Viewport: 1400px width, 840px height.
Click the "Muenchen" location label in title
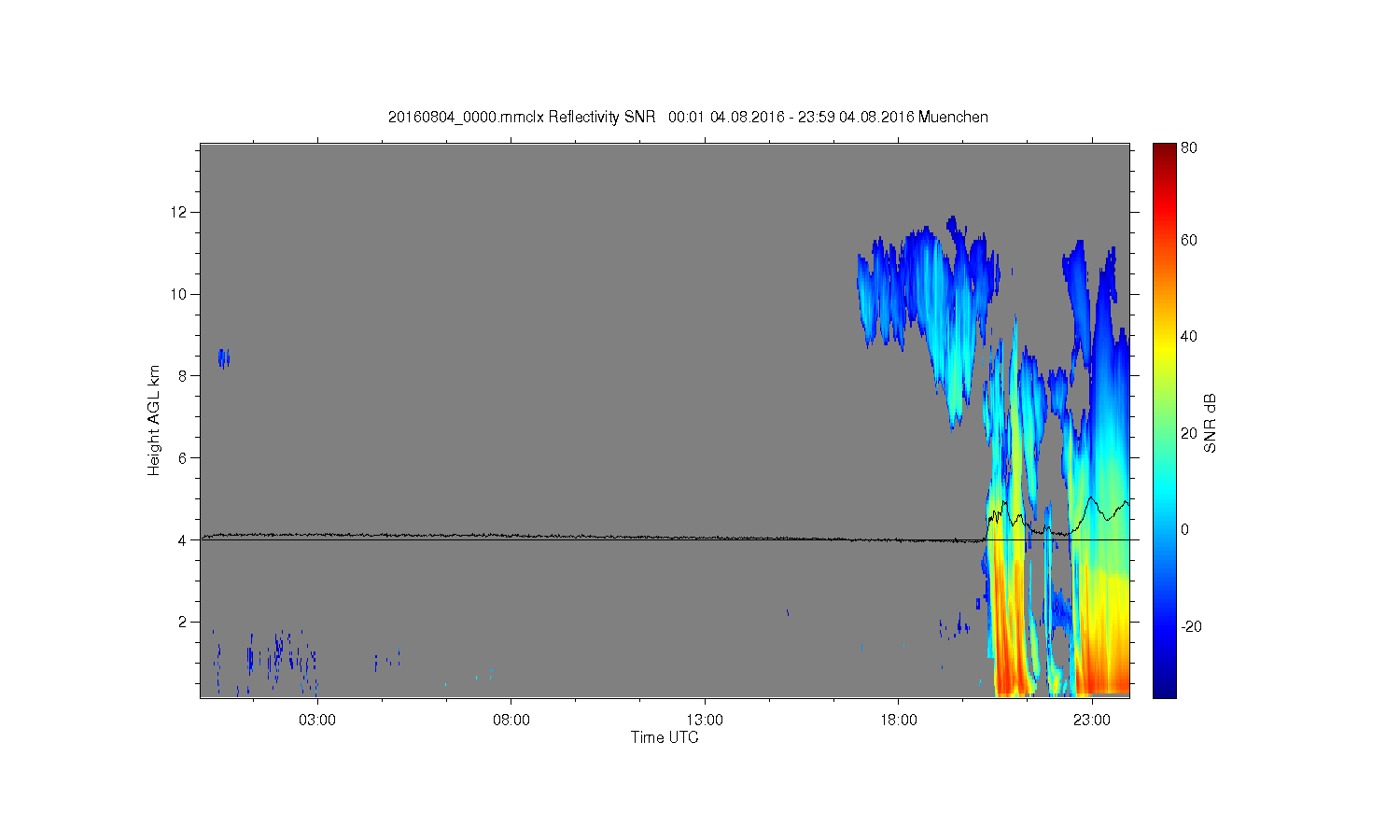[953, 117]
